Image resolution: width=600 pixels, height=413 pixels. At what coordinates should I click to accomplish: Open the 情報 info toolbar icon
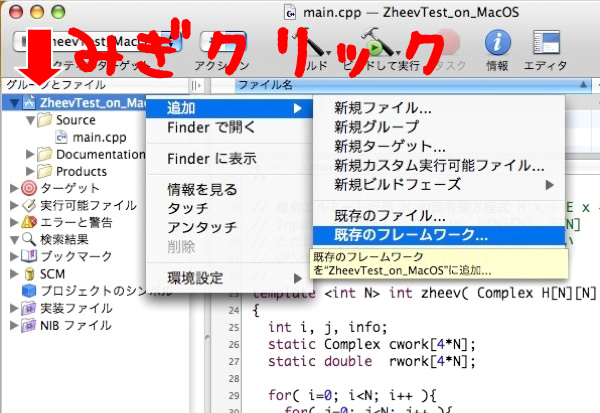tap(497, 42)
